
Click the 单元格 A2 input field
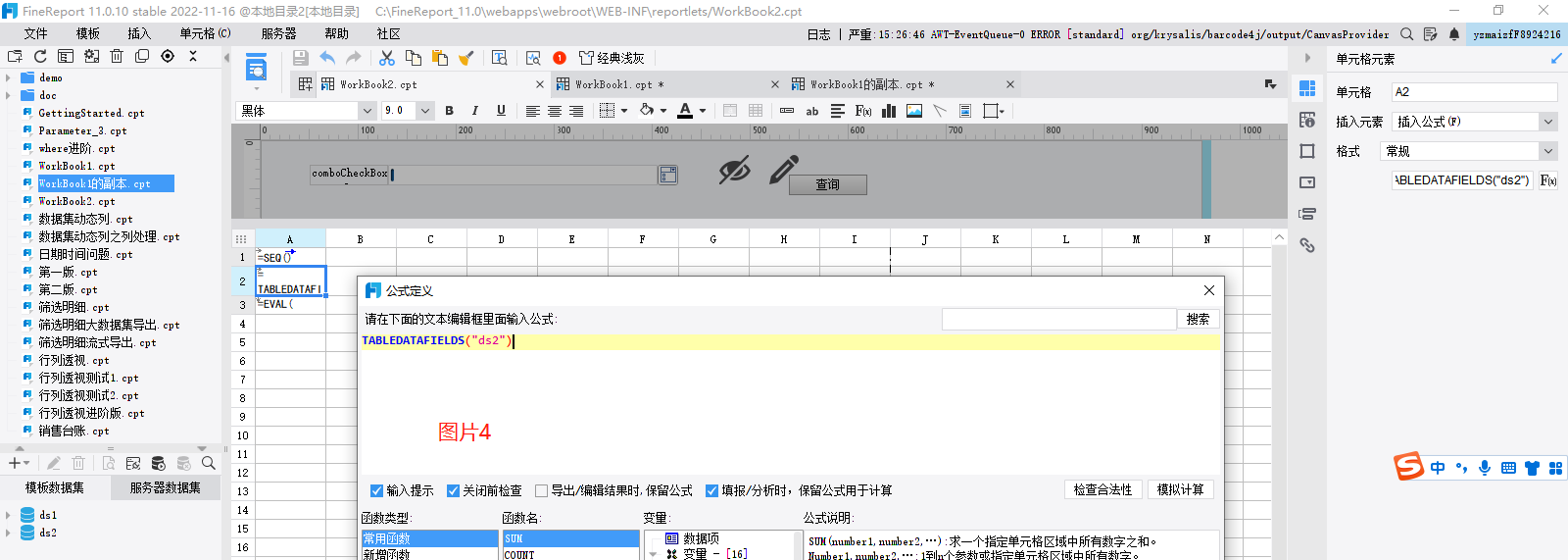click(1474, 92)
